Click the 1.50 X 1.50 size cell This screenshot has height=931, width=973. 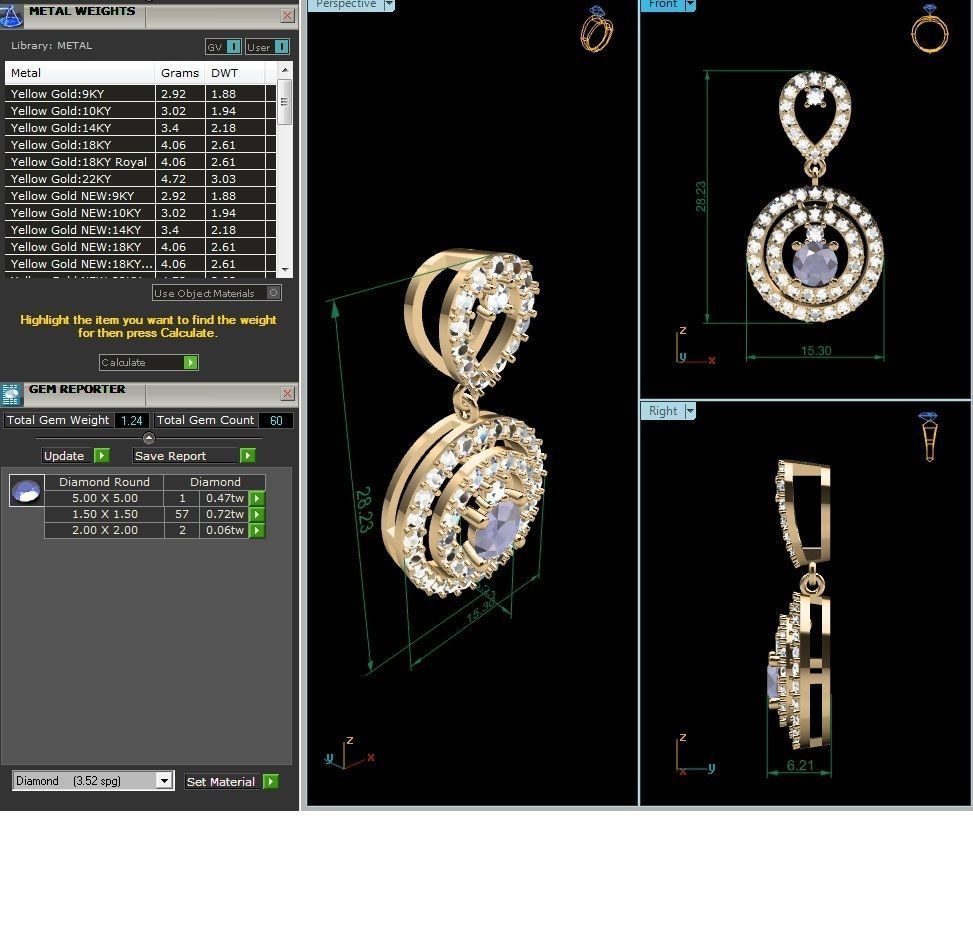pos(104,515)
